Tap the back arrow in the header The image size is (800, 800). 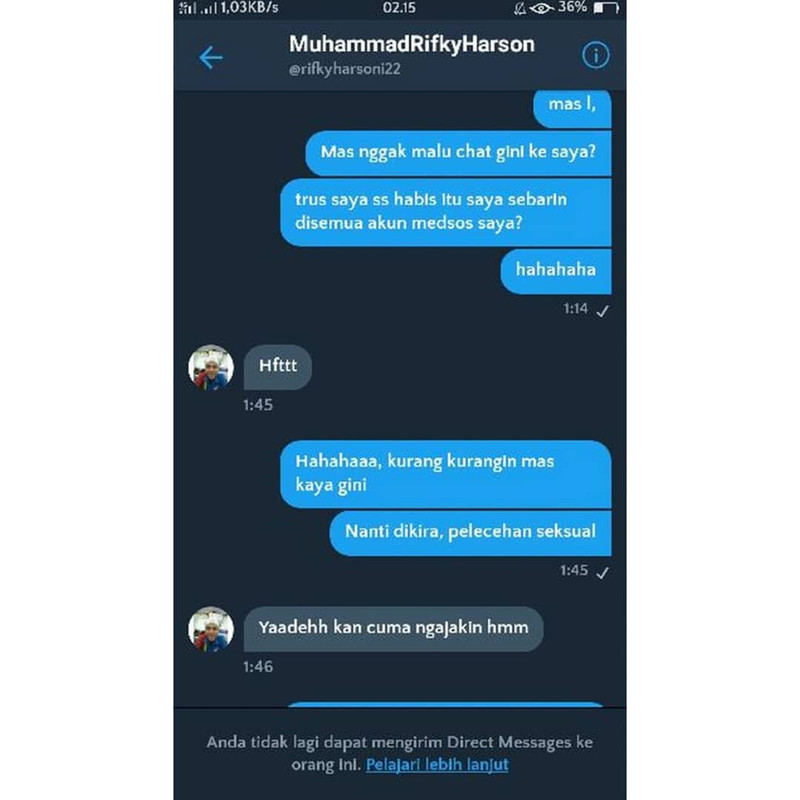coord(211,57)
